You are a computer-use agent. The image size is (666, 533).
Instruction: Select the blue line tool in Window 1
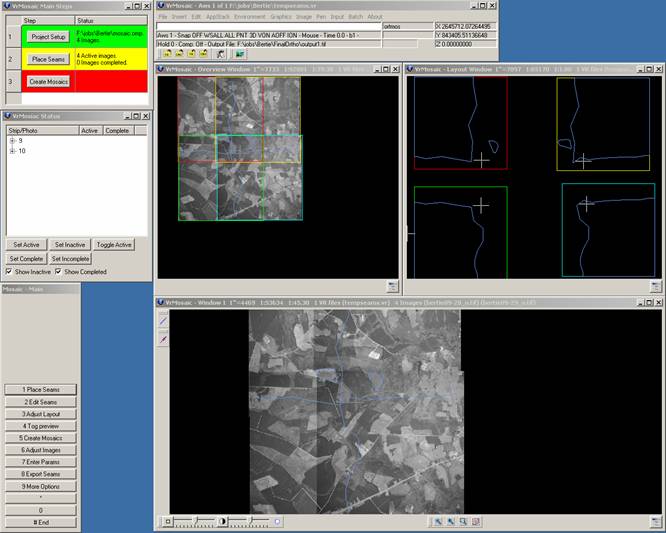(x=163, y=321)
